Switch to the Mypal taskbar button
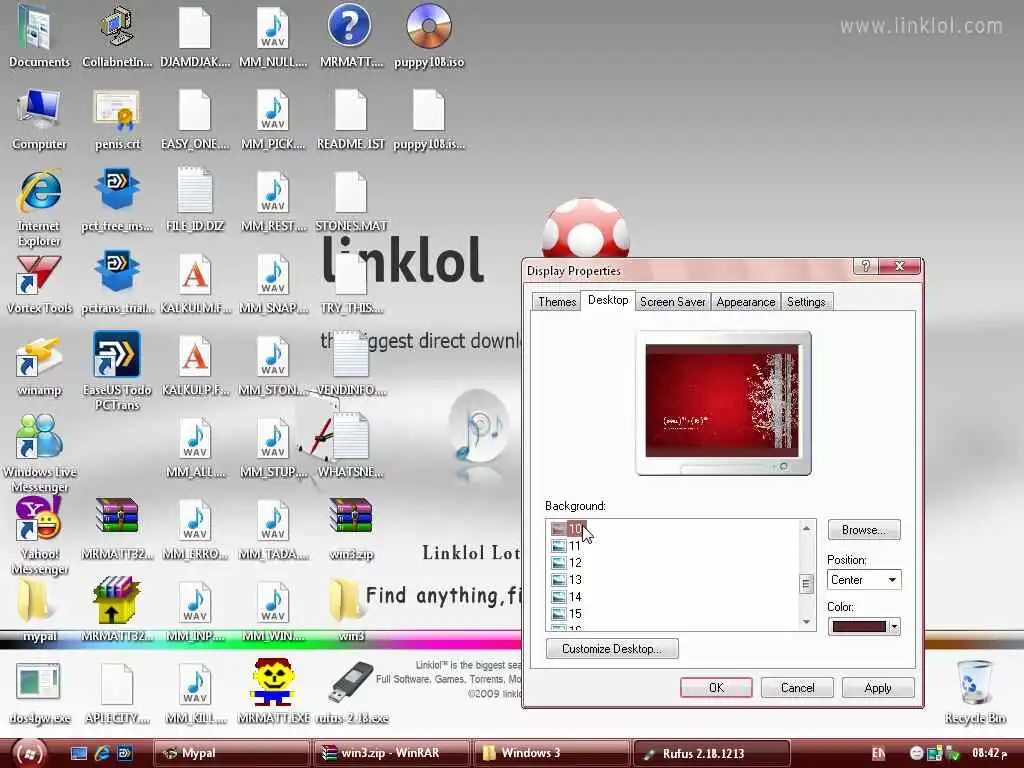The image size is (1024, 768). tap(231, 753)
